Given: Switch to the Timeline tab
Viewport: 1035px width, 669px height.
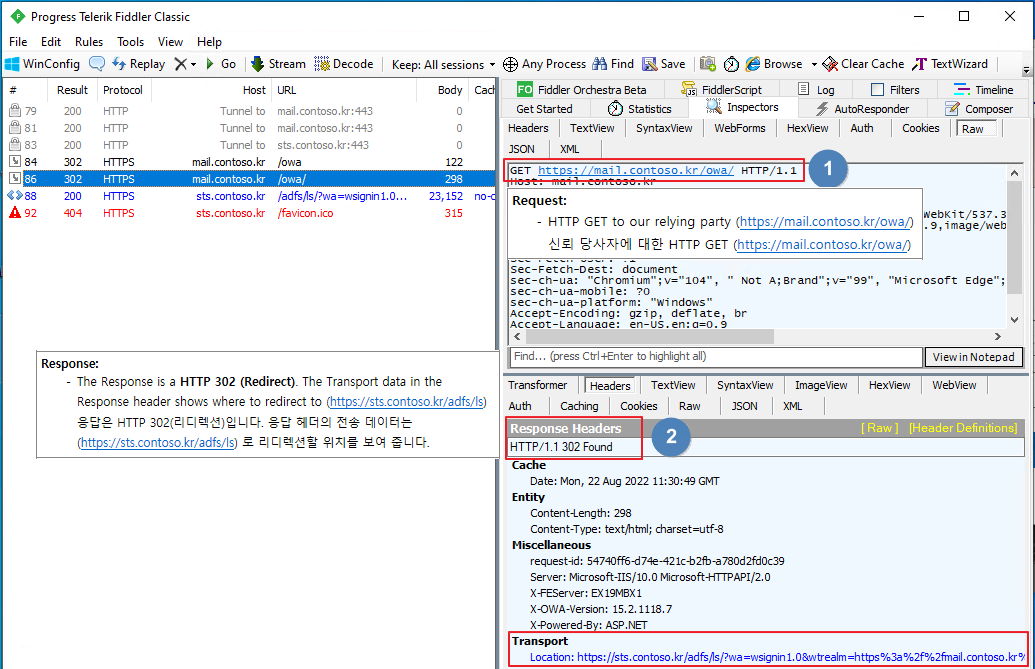Looking at the screenshot, I should tap(984, 90).
